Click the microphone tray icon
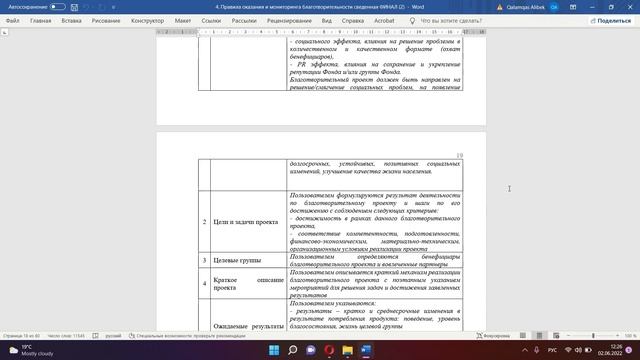 click(x=537, y=350)
